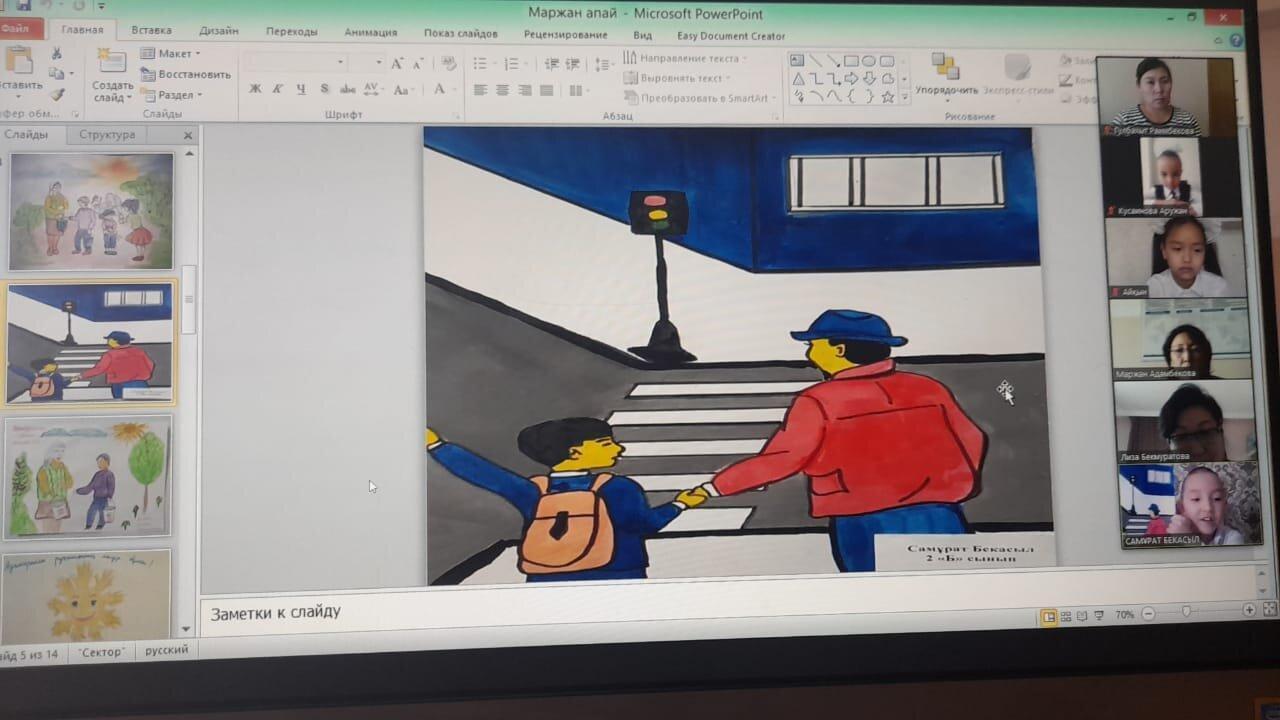The image size is (1280, 720).
Task: Switch to slide sorter view icon
Action: point(1066,616)
